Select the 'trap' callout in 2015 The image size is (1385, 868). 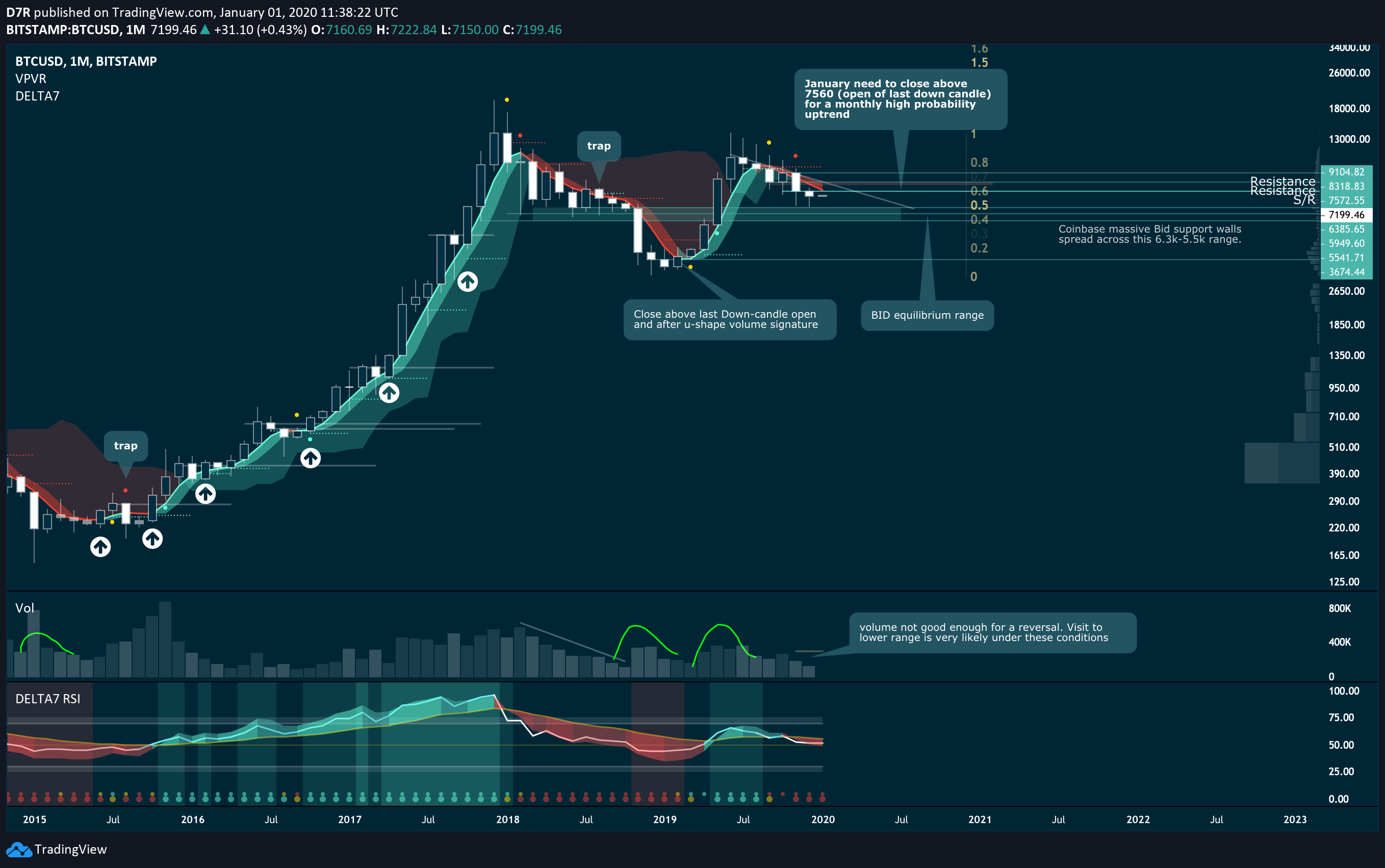pyautogui.click(x=125, y=446)
